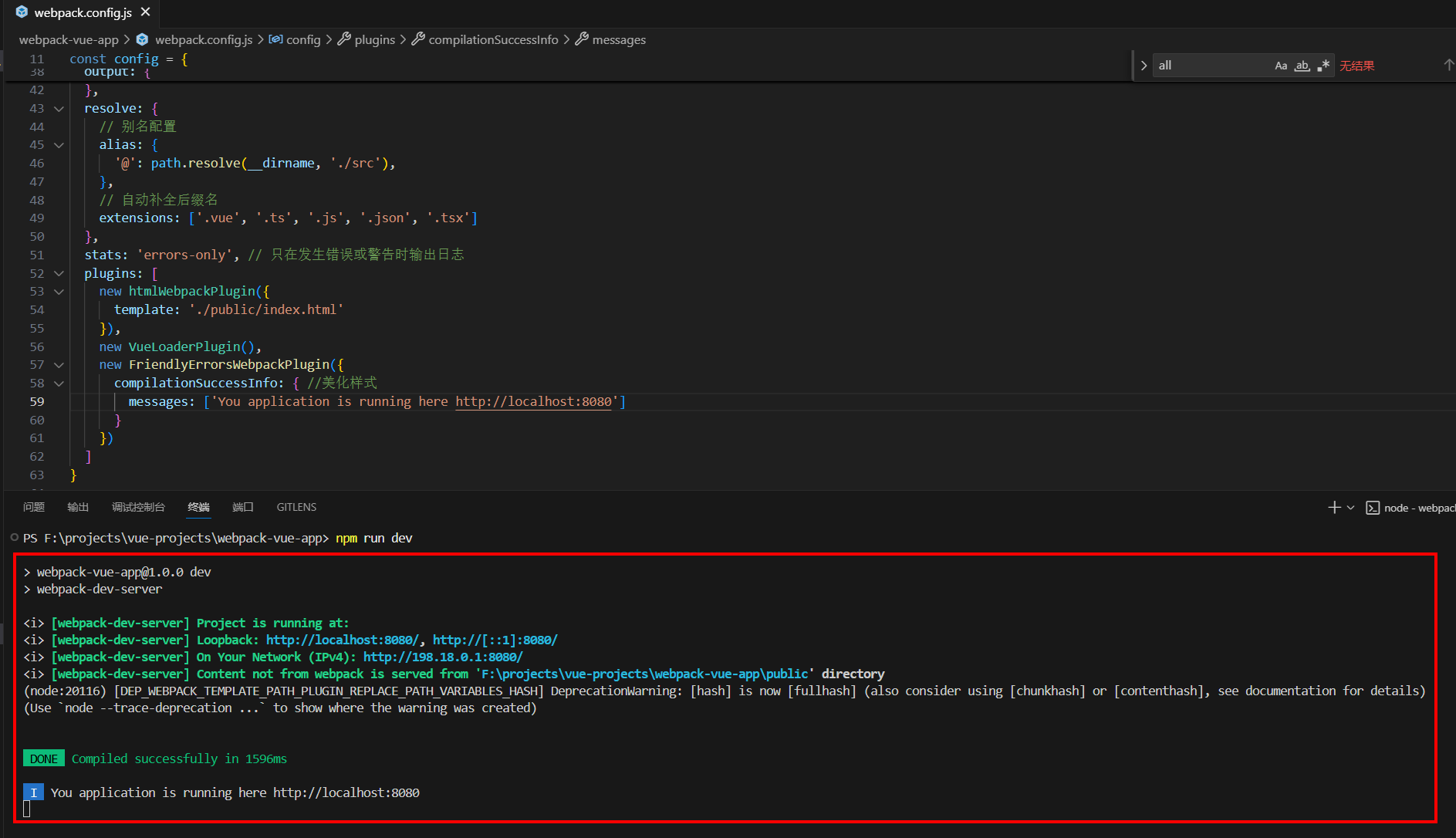The image size is (1456, 838).
Task: Click 'npm run dev' command in terminal
Action: (374, 539)
